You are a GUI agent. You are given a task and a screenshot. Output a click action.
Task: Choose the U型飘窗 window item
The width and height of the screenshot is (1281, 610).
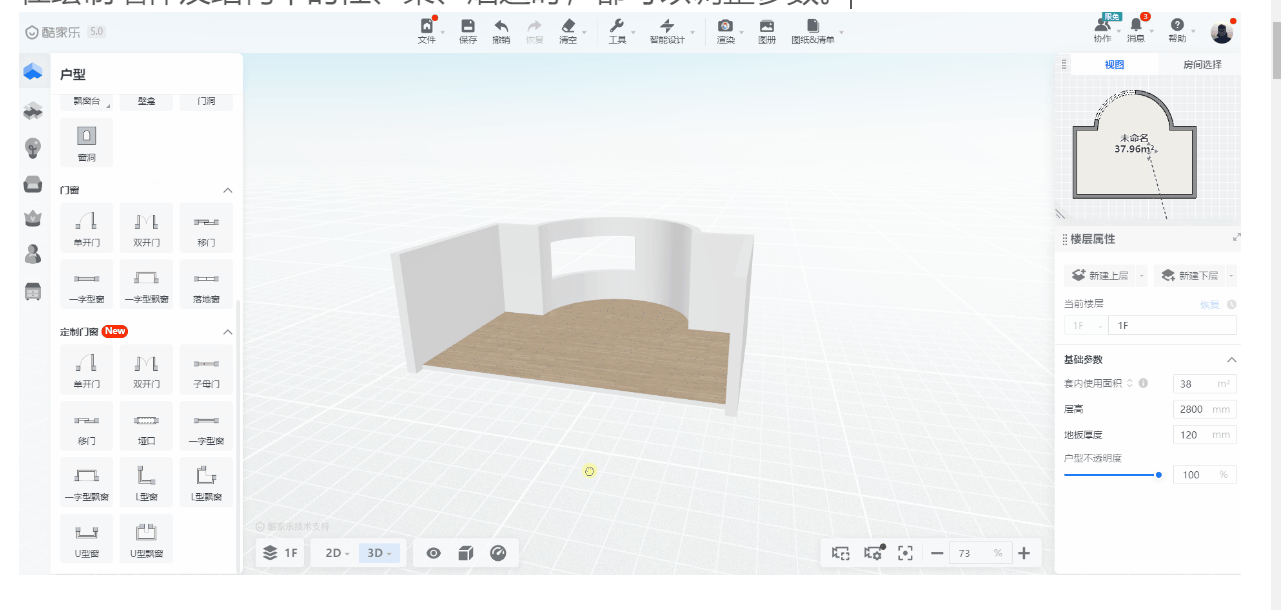tap(146, 538)
